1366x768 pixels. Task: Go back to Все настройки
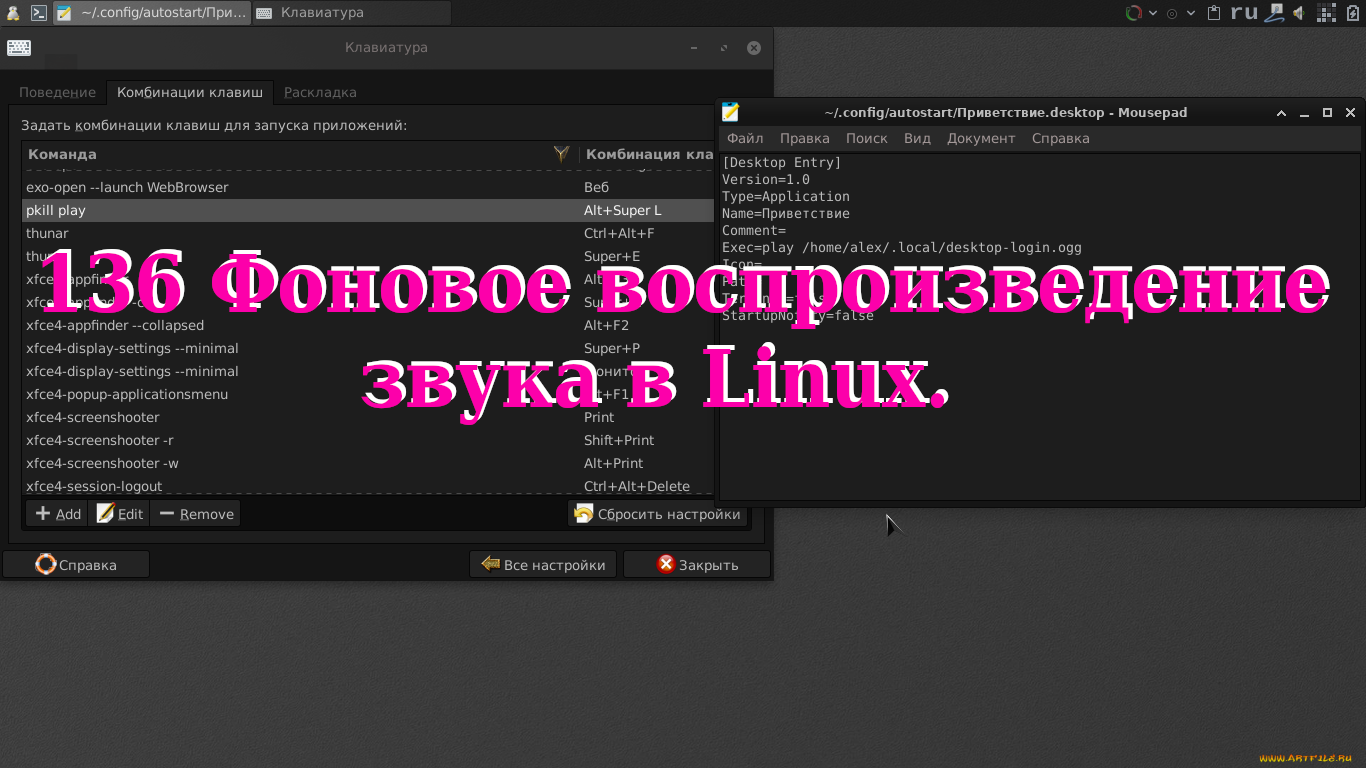pyautogui.click(x=544, y=564)
